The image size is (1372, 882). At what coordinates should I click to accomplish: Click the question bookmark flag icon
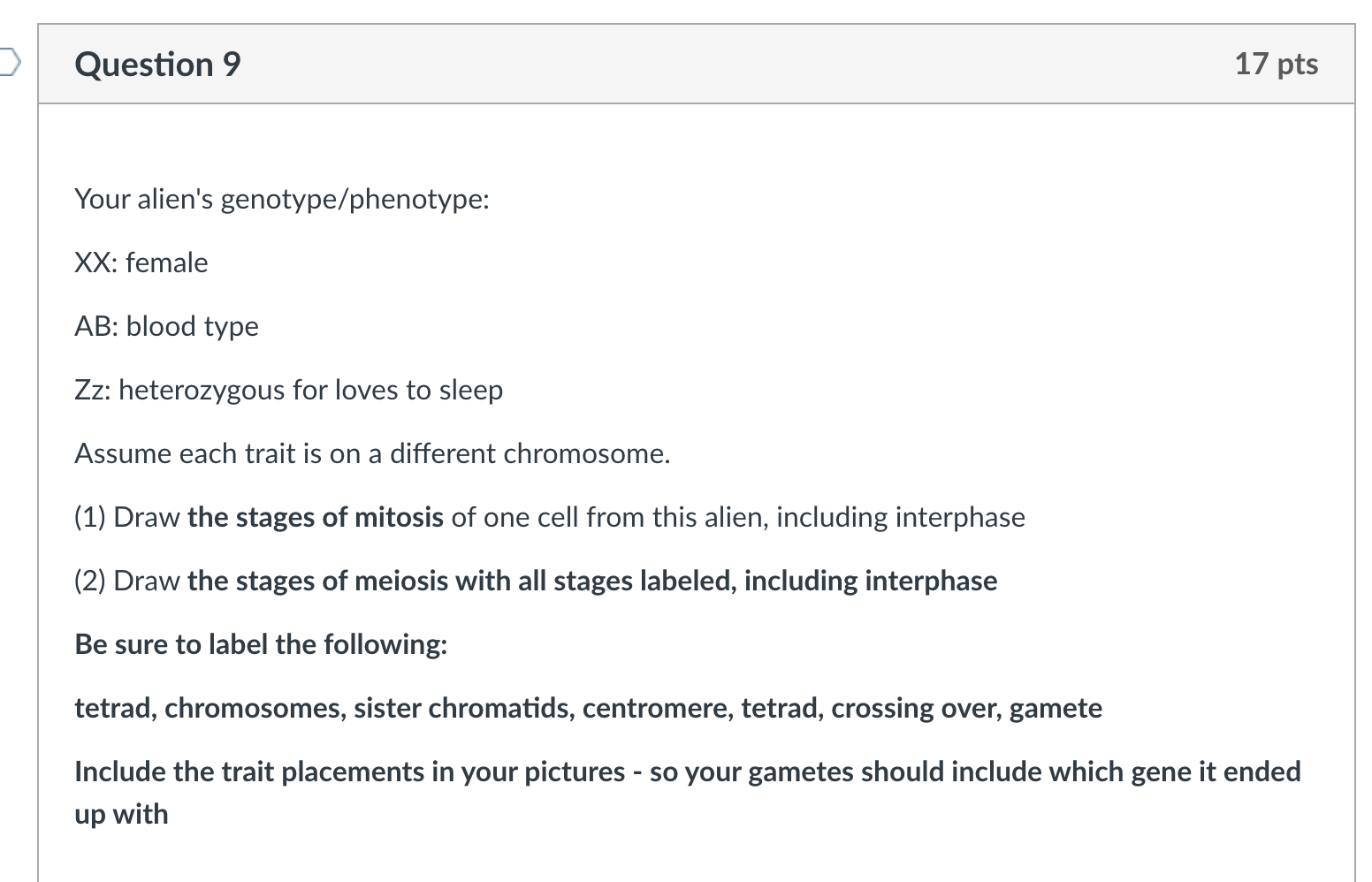8,59
